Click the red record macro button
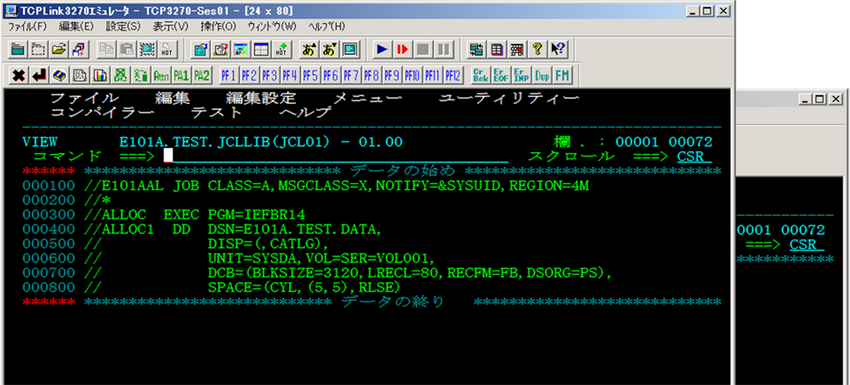The width and height of the screenshot is (850, 385). [x=402, y=49]
